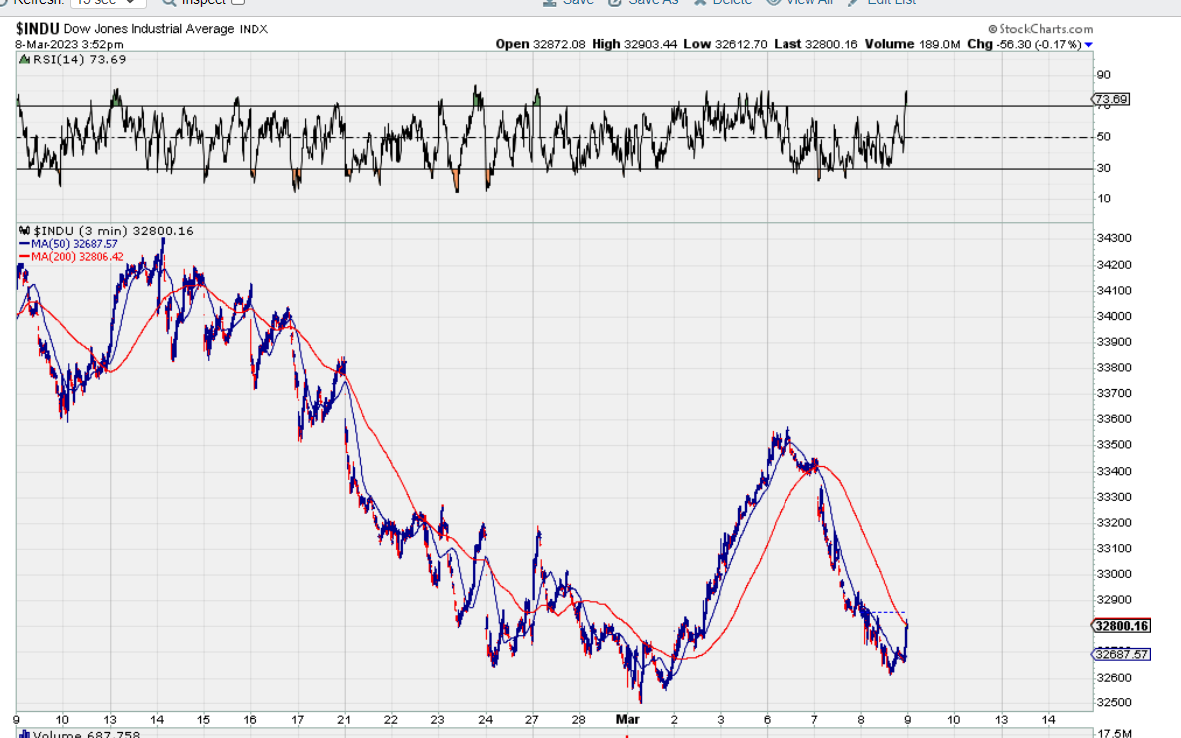
Task: Click the StockCharts.com watermark link
Action: pos(1040,30)
